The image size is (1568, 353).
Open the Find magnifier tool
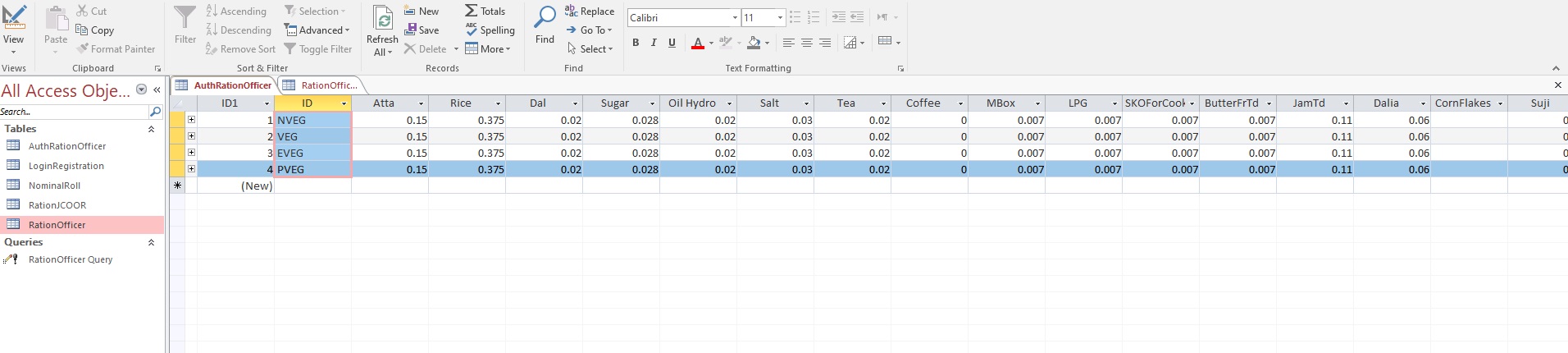tap(545, 25)
